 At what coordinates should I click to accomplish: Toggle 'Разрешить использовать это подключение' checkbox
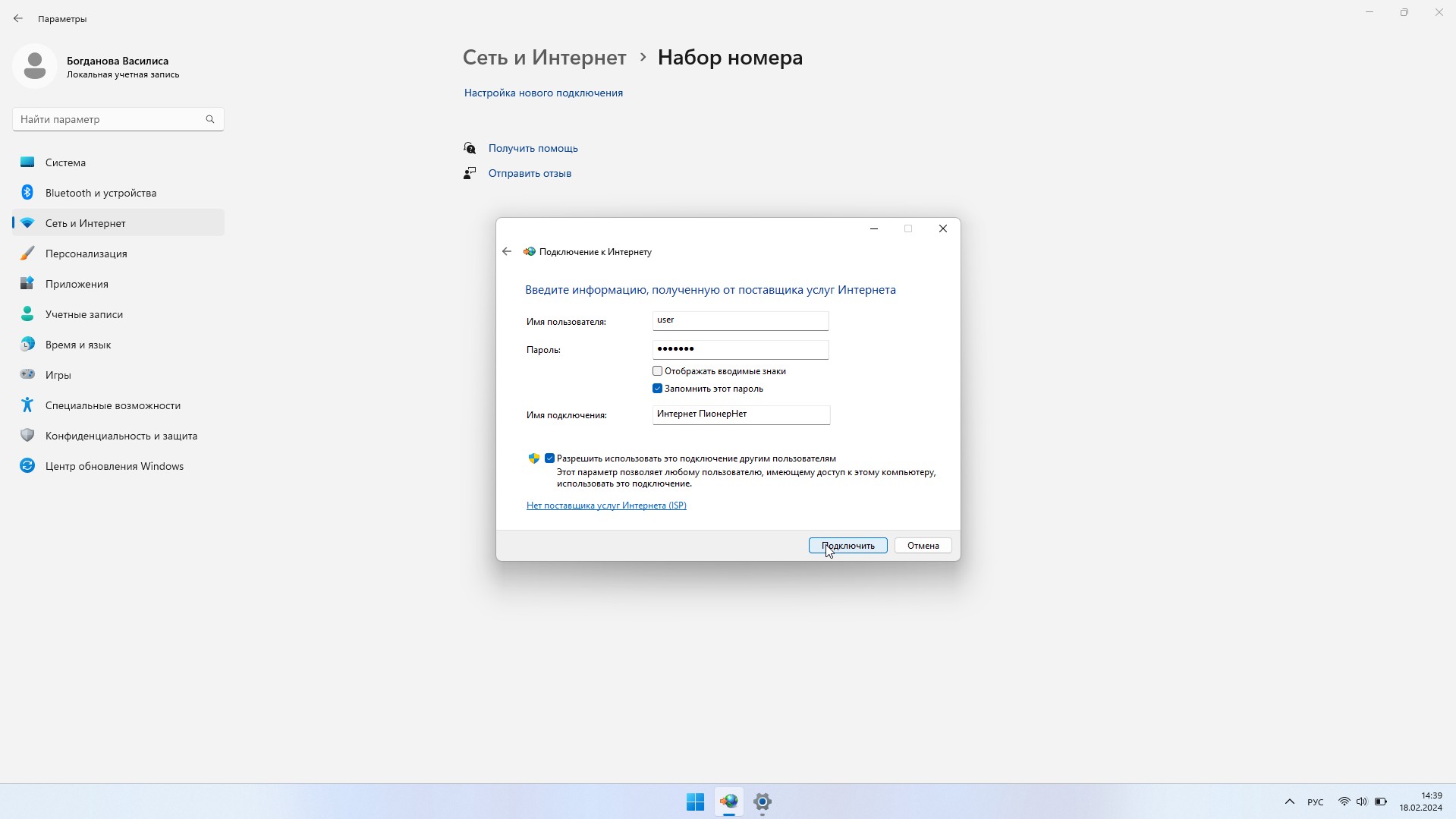[x=550, y=458]
